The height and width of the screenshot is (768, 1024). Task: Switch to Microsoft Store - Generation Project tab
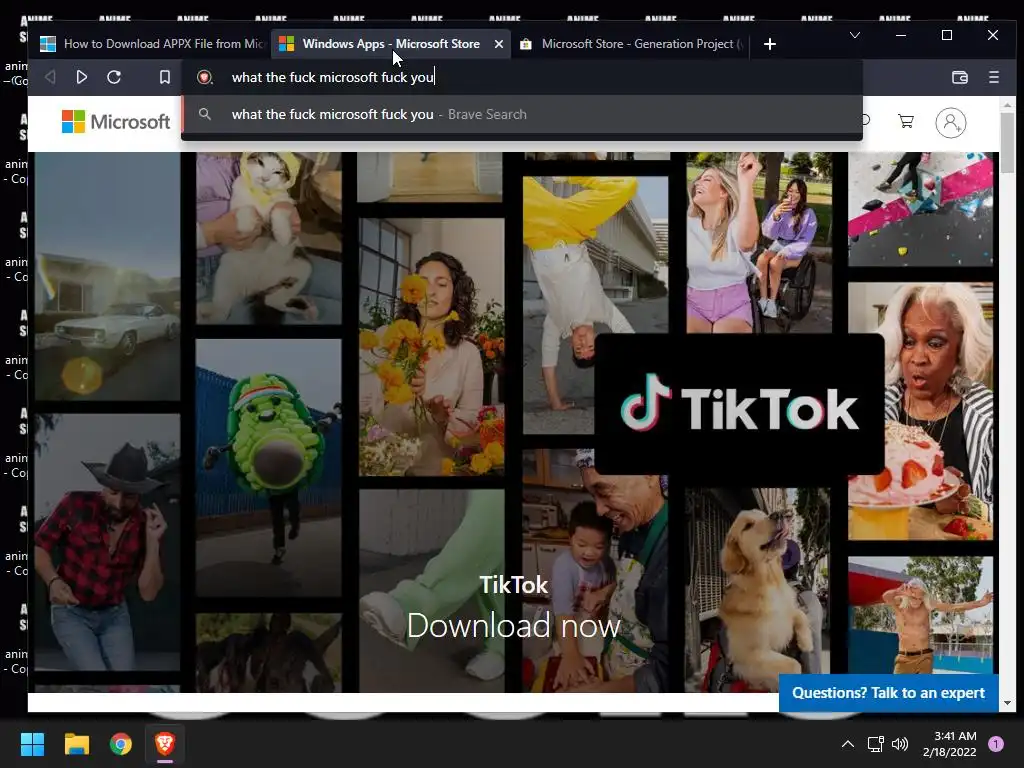pos(631,44)
